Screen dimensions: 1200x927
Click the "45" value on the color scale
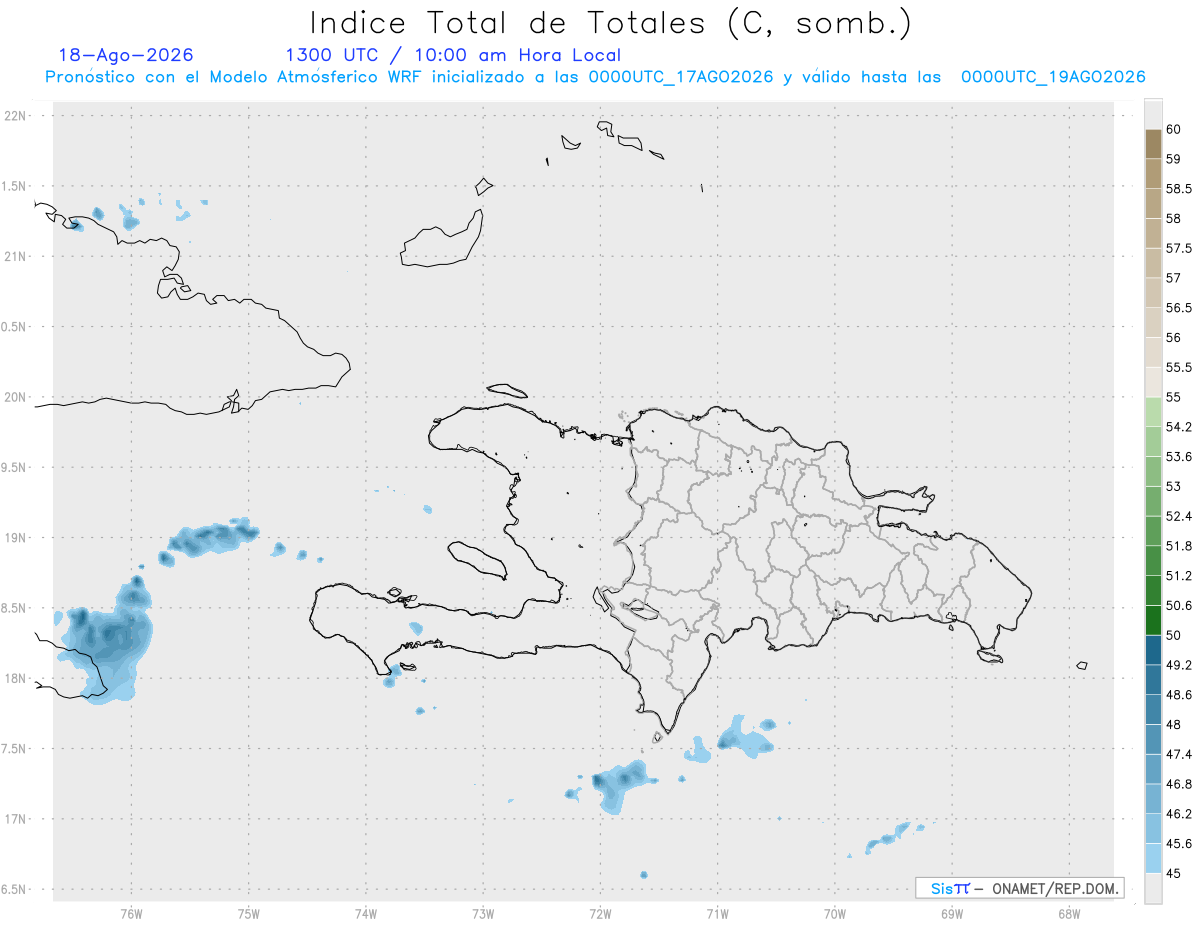tap(1174, 874)
